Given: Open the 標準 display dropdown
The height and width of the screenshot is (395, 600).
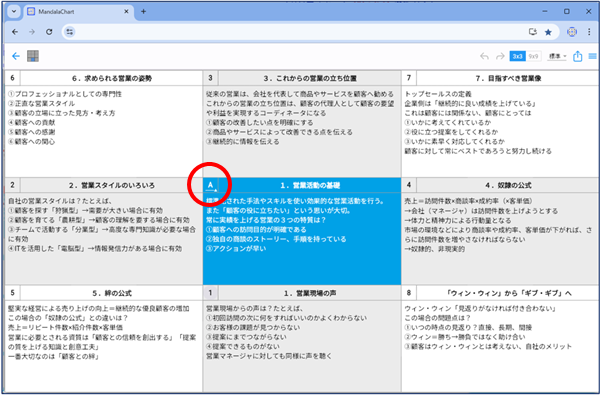Looking at the screenshot, I should 558,56.
